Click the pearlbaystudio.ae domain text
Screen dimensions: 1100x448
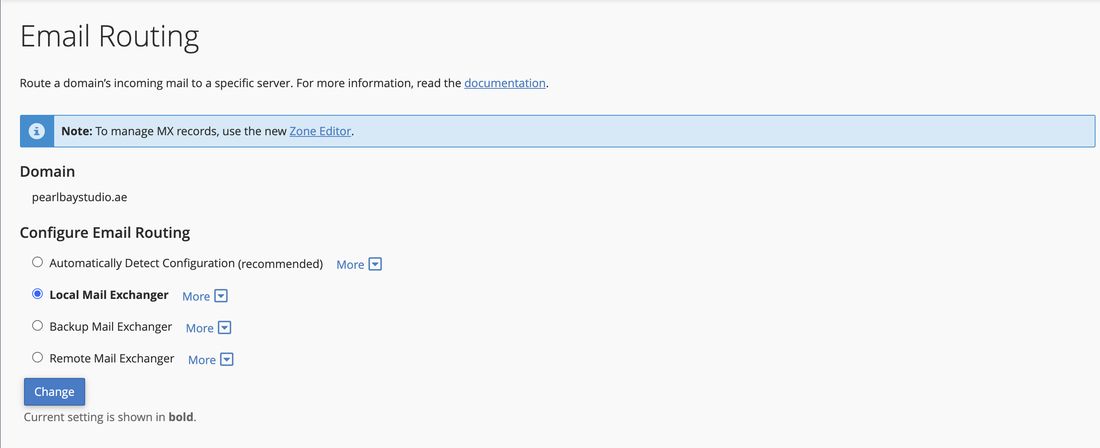pyautogui.click(x=79, y=198)
